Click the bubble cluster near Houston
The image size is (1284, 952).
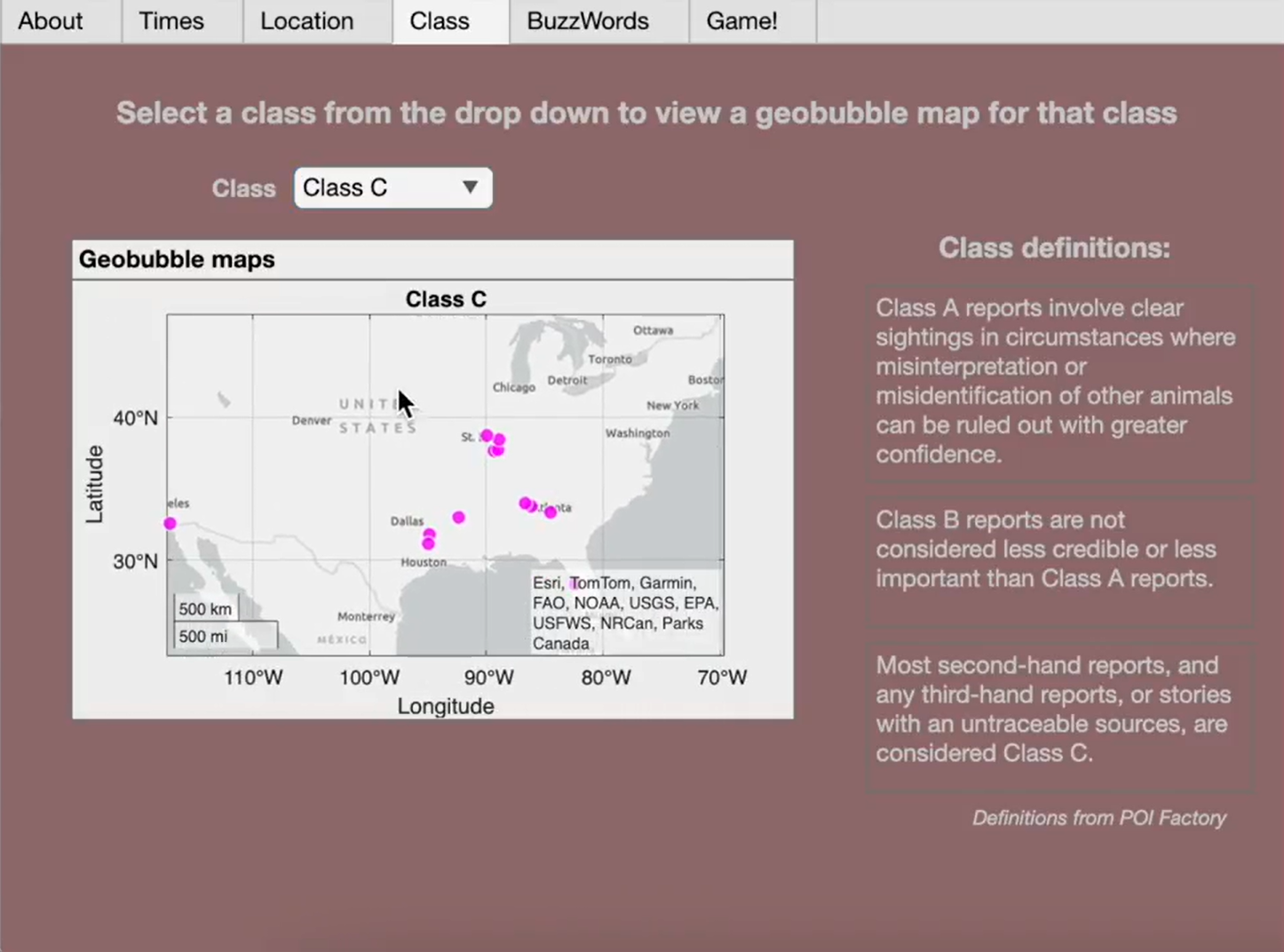(x=429, y=539)
